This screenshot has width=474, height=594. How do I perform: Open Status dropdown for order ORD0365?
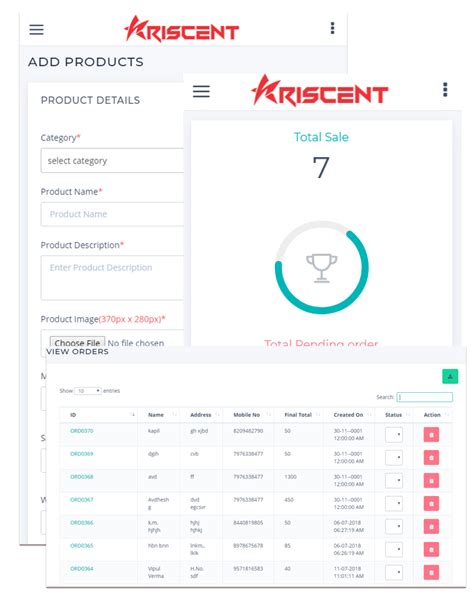pos(394,549)
